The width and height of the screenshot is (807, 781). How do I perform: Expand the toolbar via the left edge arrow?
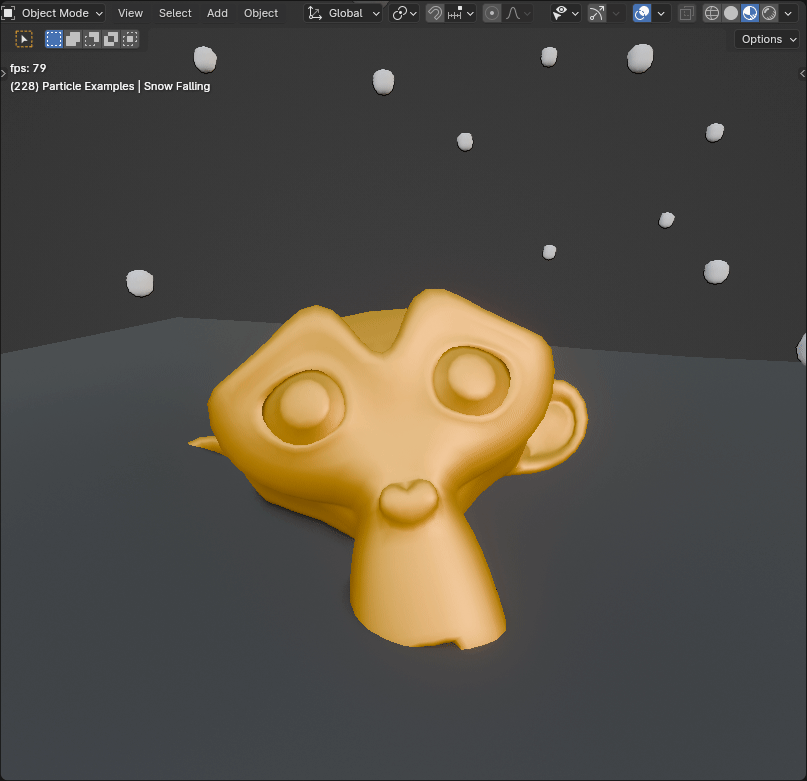click(3, 74)
